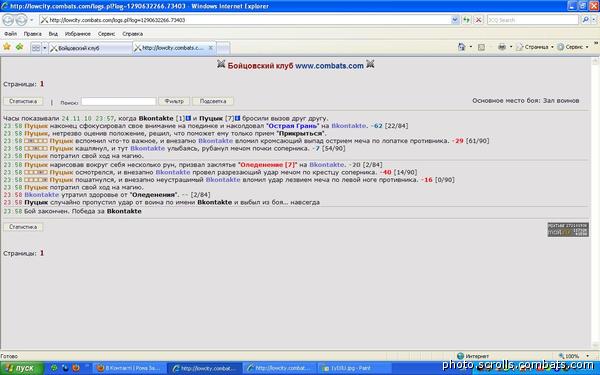Screen dimensions: 600x375
Task: Open Favorites Center star icon
Action: 7,47
